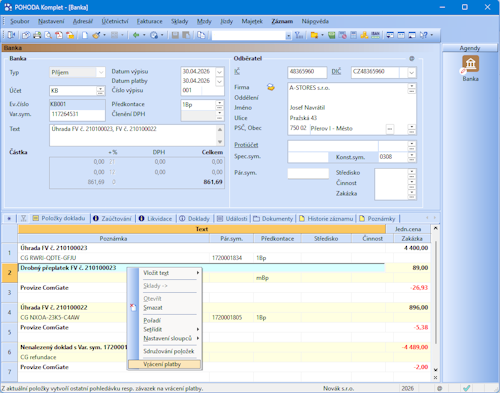Click the Konst.sym. field with 0308

pos(393,157)
